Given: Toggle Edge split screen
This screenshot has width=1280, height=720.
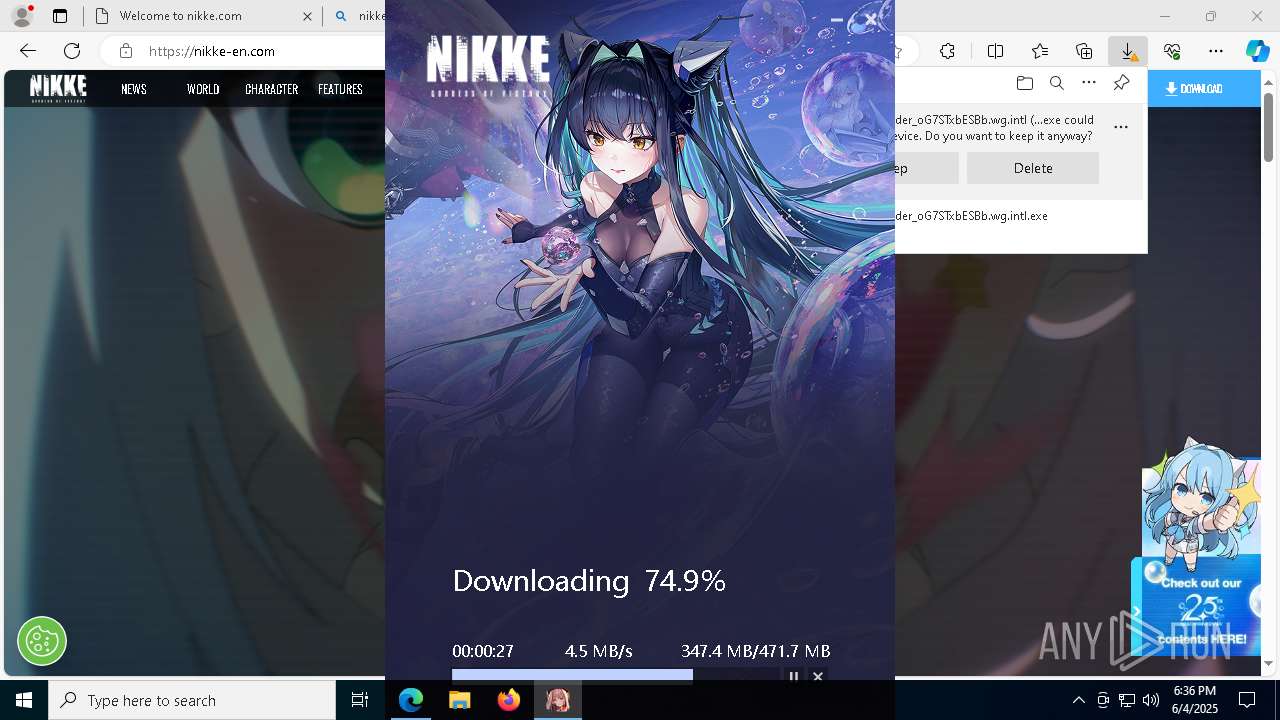Looking at the screenshot, I should 995,51.
